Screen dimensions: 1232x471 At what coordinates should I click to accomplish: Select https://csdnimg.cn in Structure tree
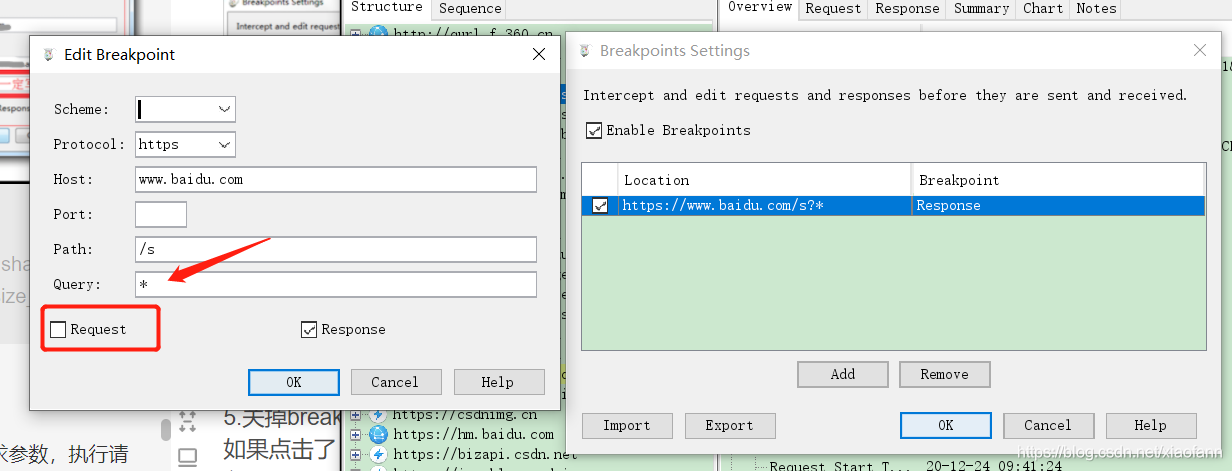pos(465,415)
